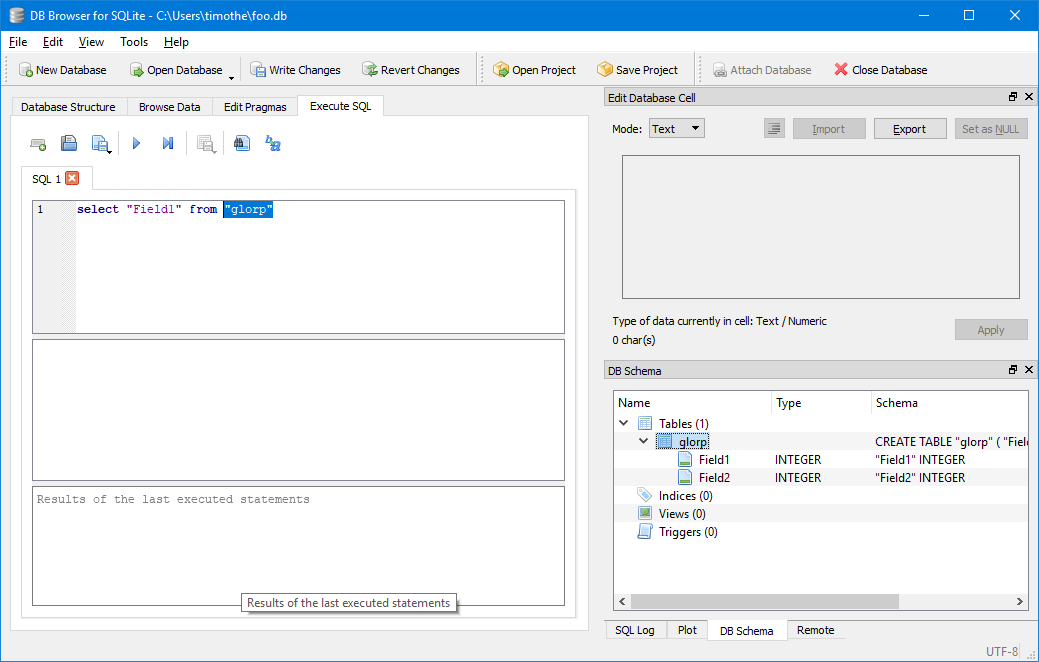This screenshot has width=1039, height=662.
Task: Switch to the Browse Data tab
Action: click(169, 106)
